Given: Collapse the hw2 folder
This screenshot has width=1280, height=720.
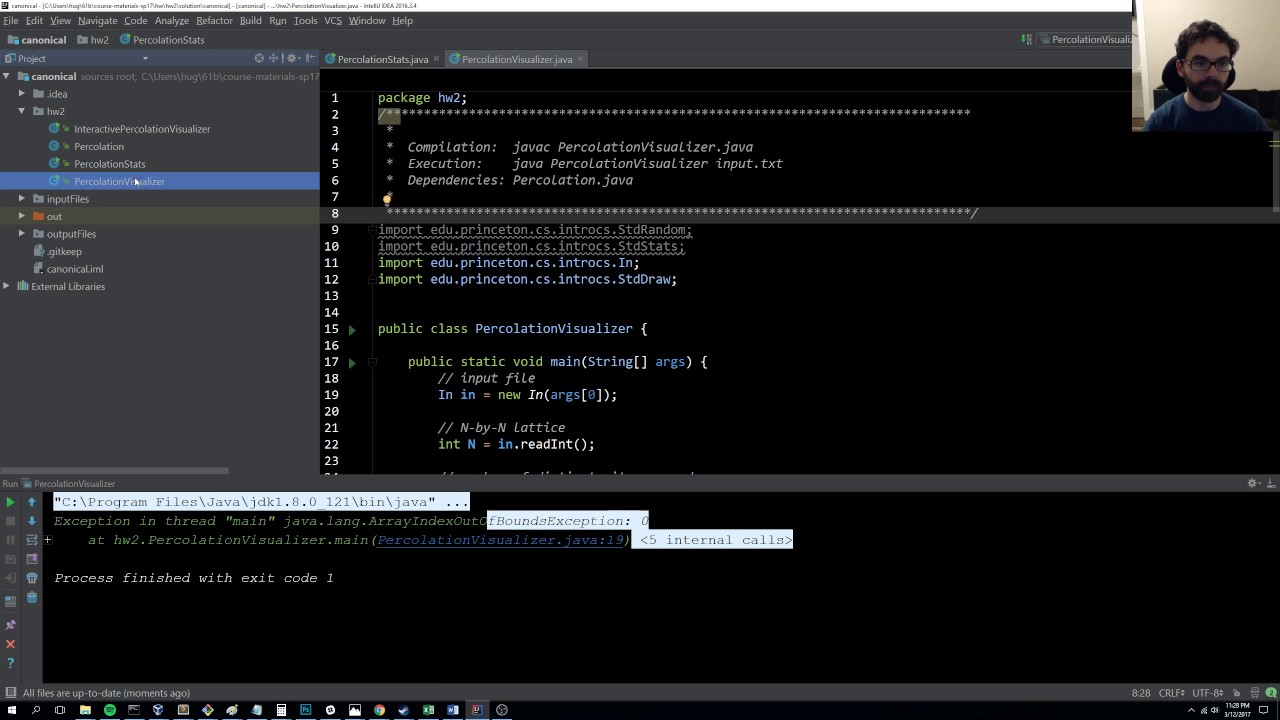Looking at the screenshot, I should point(22,111).
